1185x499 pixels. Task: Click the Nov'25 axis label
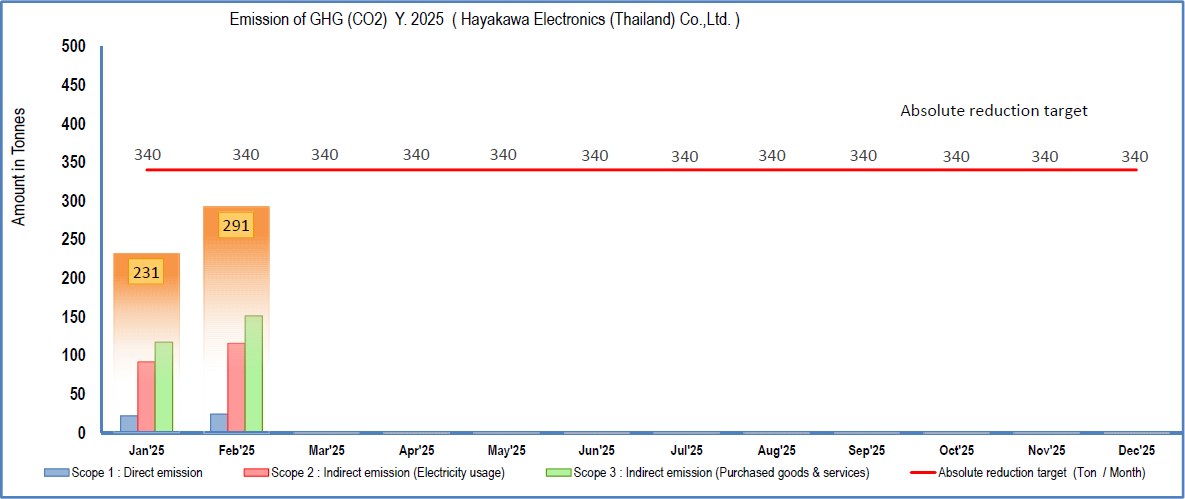[x=1047, y=451]
